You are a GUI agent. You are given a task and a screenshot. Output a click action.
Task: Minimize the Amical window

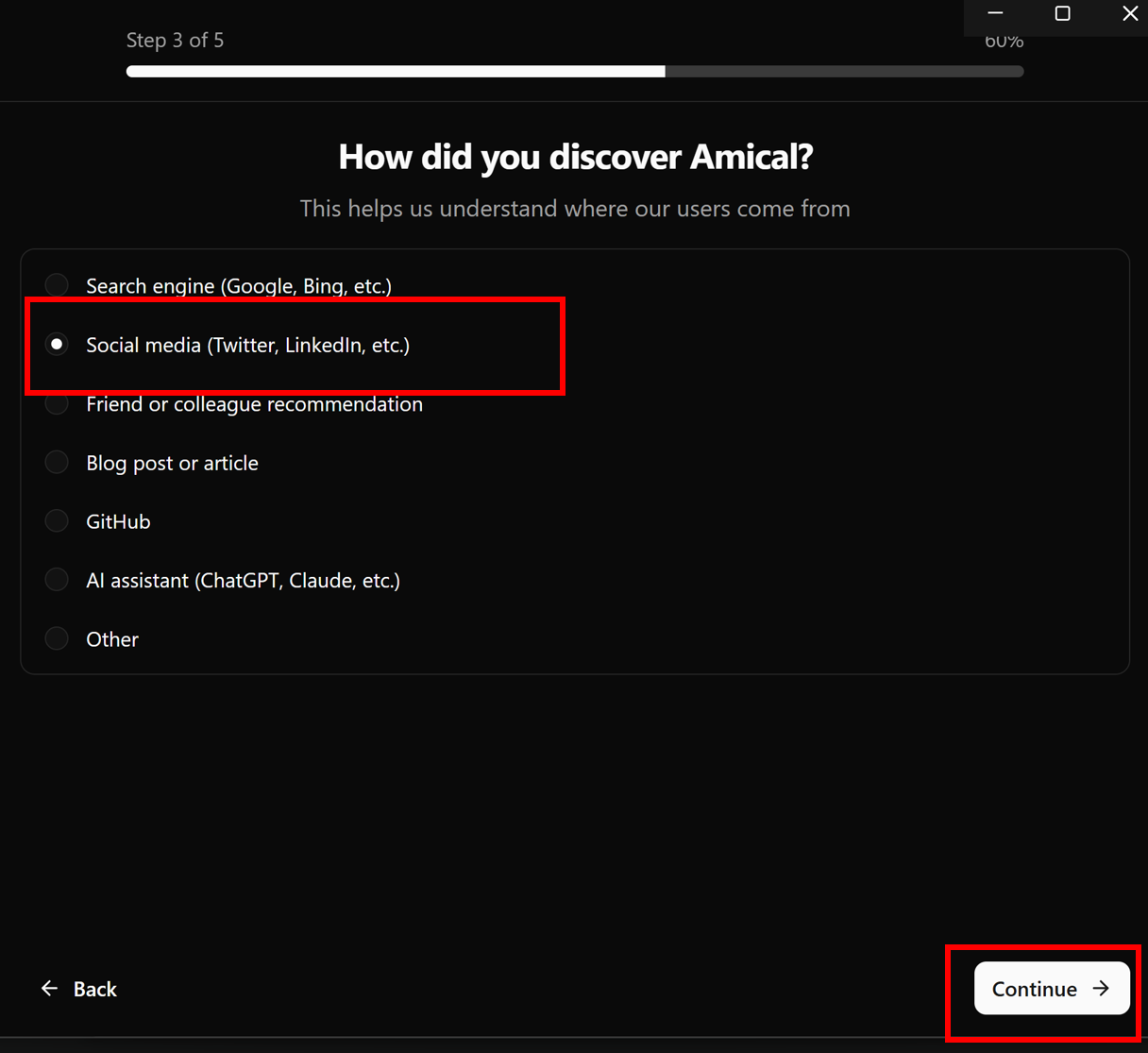click(x=995, y=13)
